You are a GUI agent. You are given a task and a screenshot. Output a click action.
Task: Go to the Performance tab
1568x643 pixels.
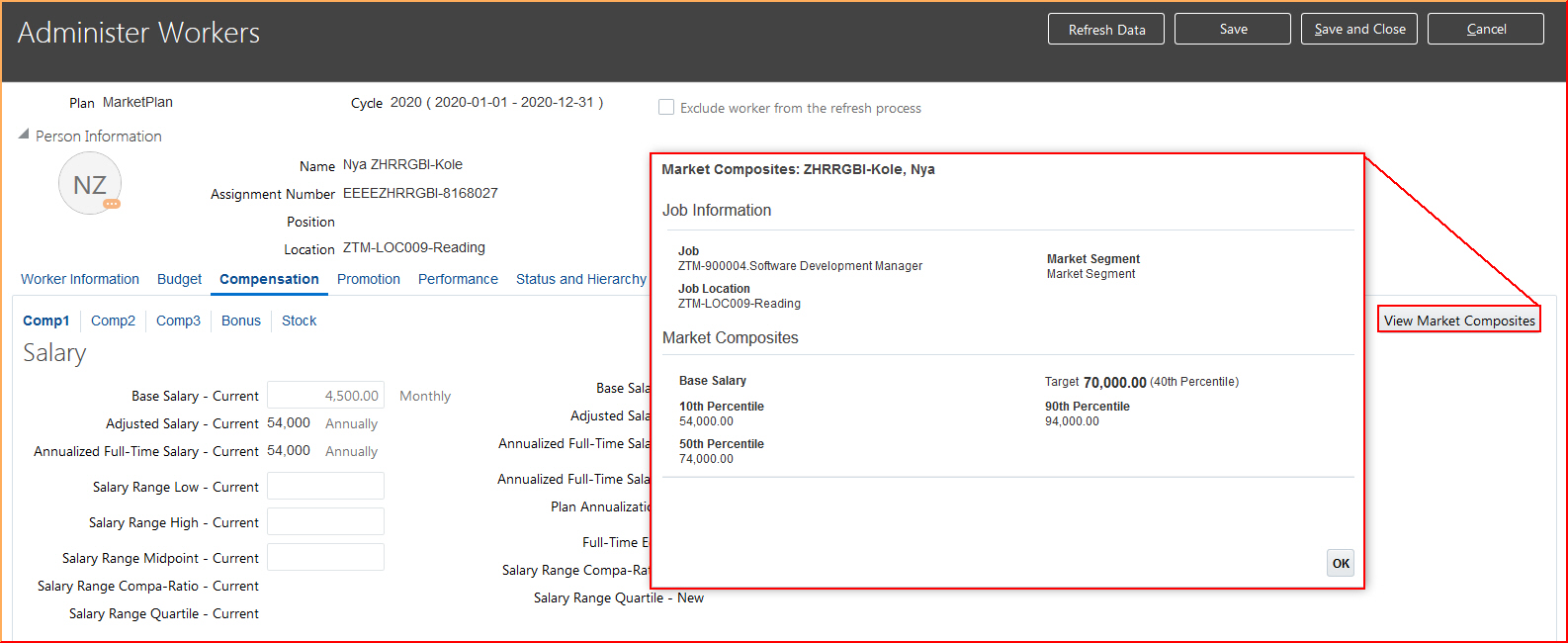coord(458,279)
